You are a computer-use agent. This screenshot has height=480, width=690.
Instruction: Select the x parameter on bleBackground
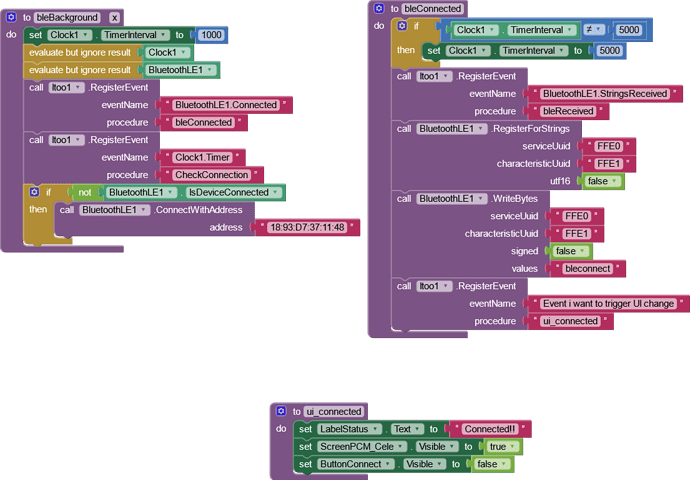[x=113, y=17]
